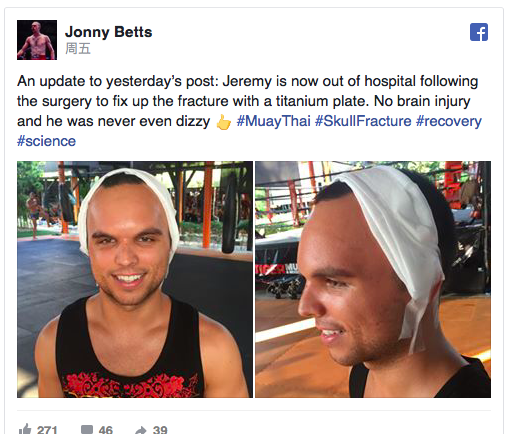View the 39 shares count
This screenshot has width=514, height=444.
point(160,430)
